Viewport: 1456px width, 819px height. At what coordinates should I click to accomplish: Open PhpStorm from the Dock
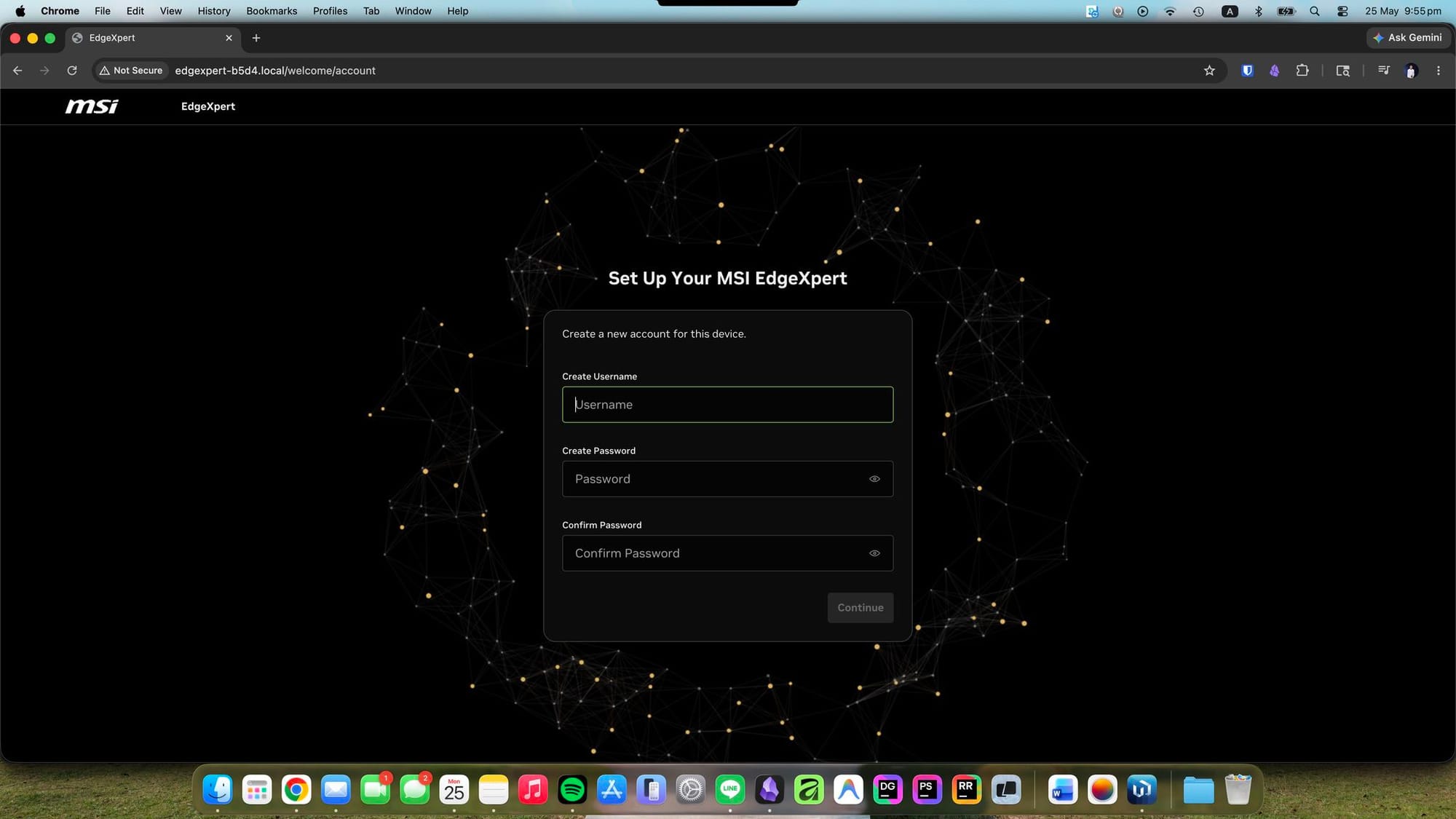pos(927,790)
